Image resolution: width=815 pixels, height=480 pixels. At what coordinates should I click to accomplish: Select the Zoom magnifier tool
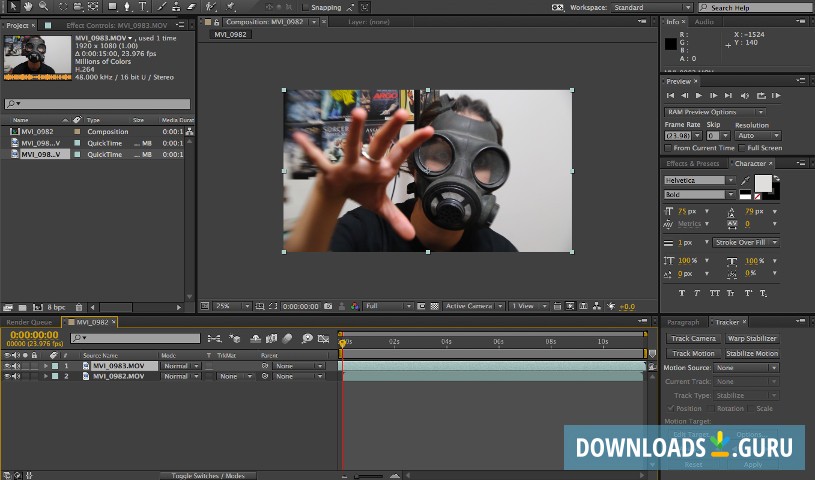pyautogui.click(x=44, y=6)
